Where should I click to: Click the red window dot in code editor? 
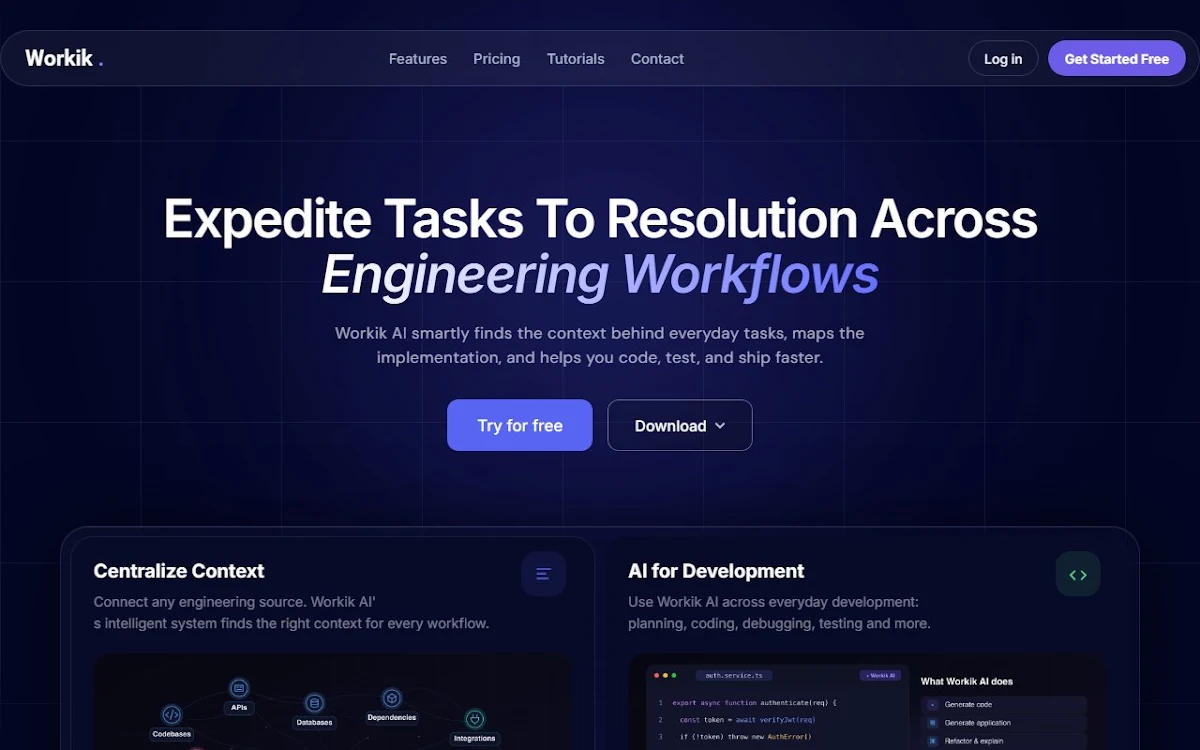[656, 676]
